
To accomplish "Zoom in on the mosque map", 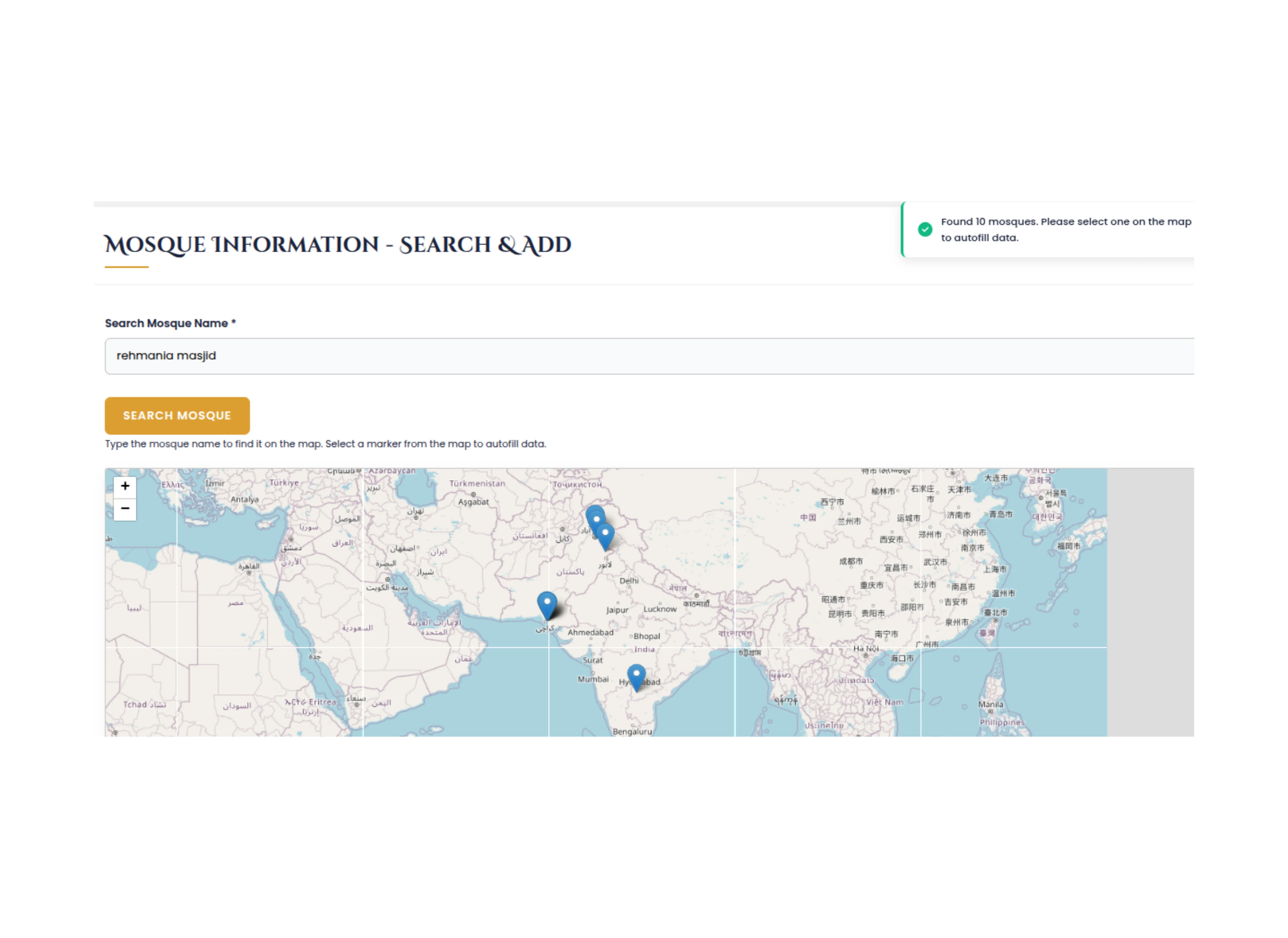I will (x=125, y=486).
